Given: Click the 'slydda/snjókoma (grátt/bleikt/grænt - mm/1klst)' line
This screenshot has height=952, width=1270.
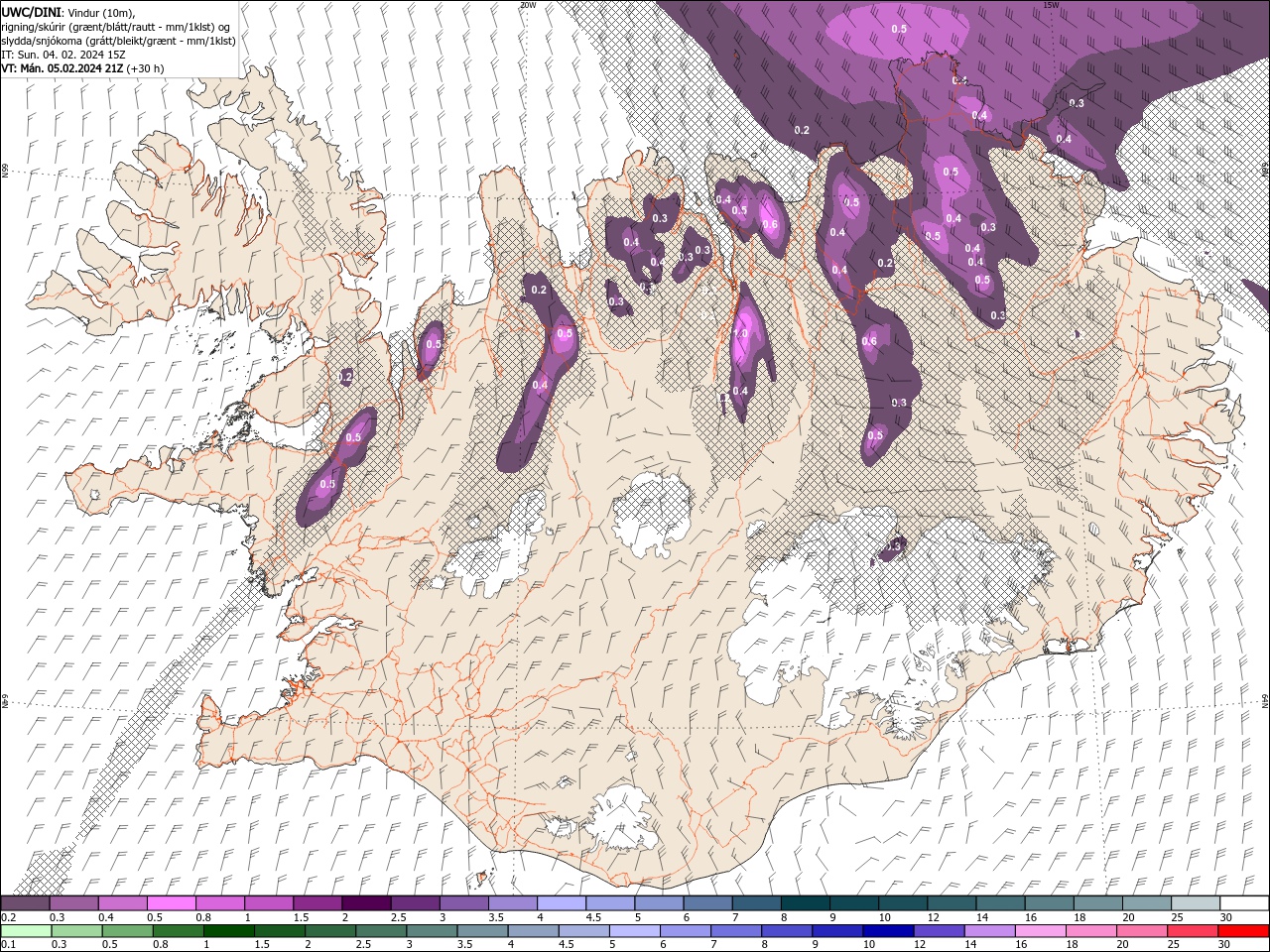Looking at the screenshot, I should 118,41.
